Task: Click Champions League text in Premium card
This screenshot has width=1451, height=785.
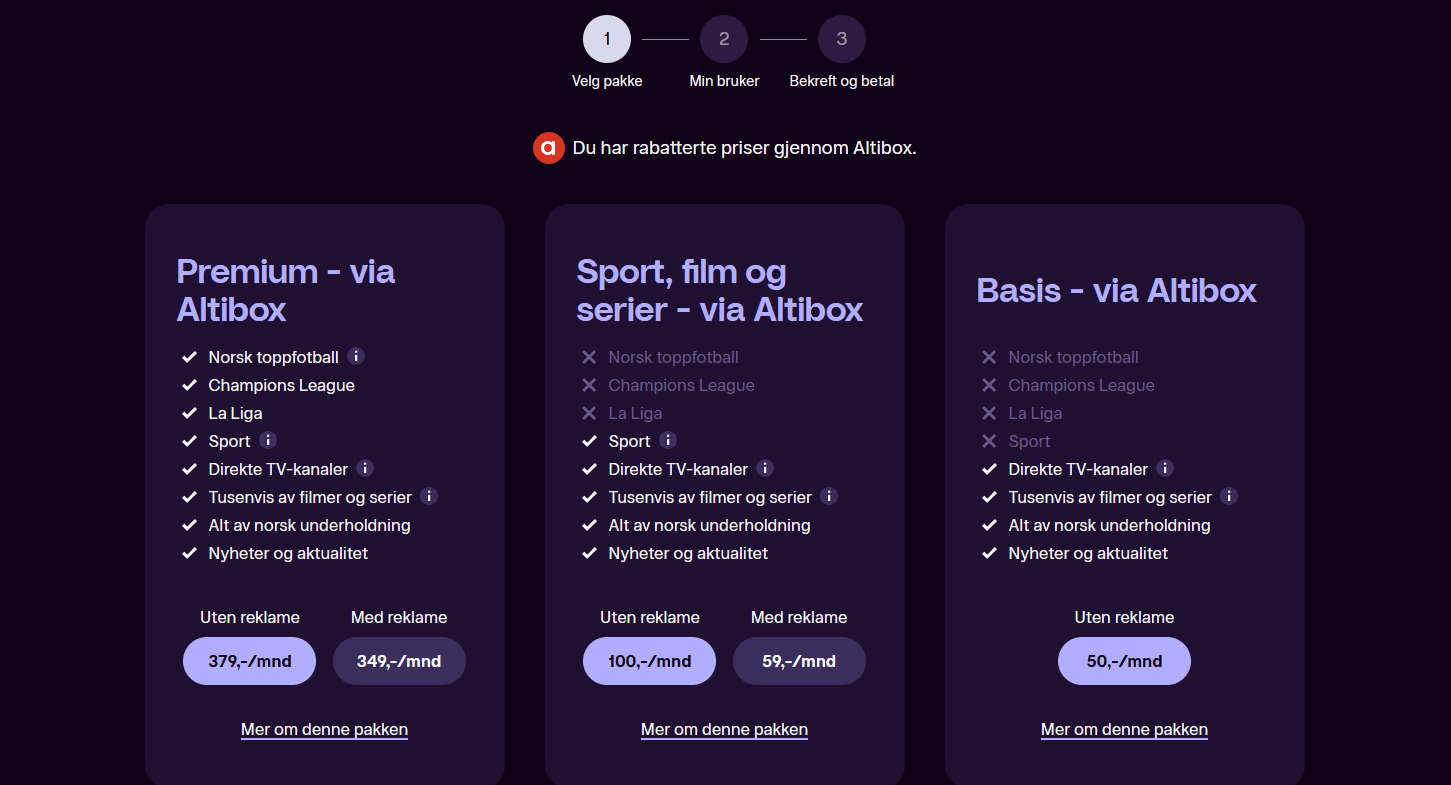Action: click(281, 385)
